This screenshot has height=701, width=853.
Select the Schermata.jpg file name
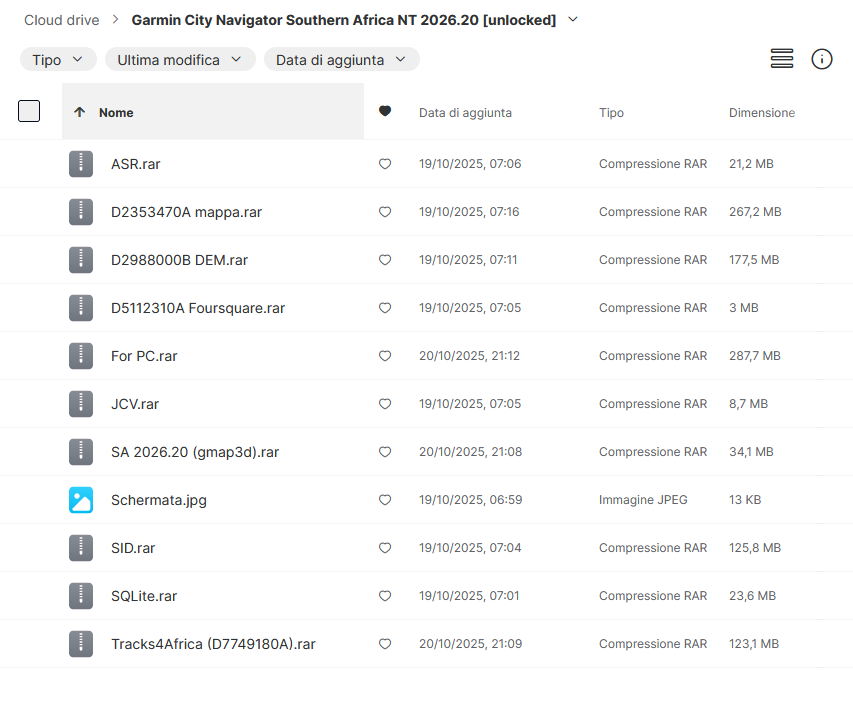159,500
